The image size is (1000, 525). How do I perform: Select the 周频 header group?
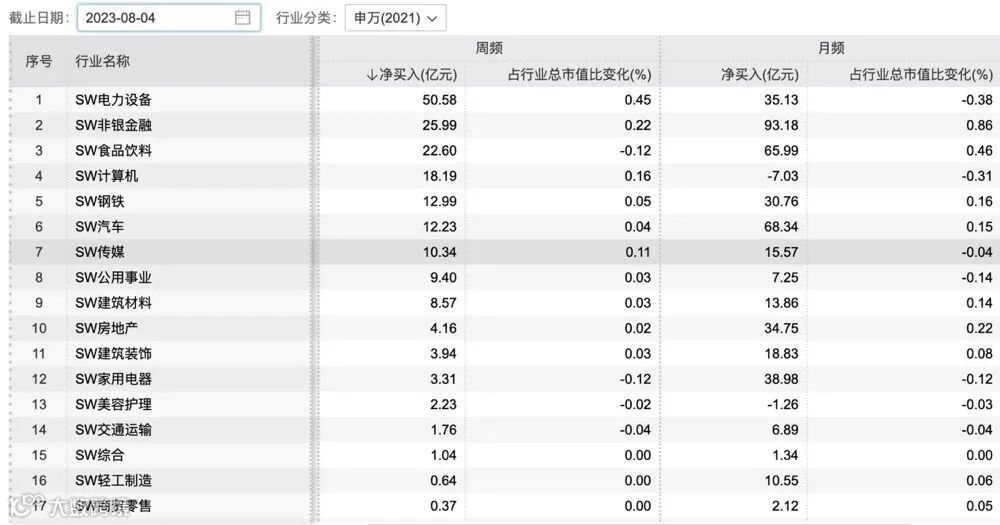point(489,48)
